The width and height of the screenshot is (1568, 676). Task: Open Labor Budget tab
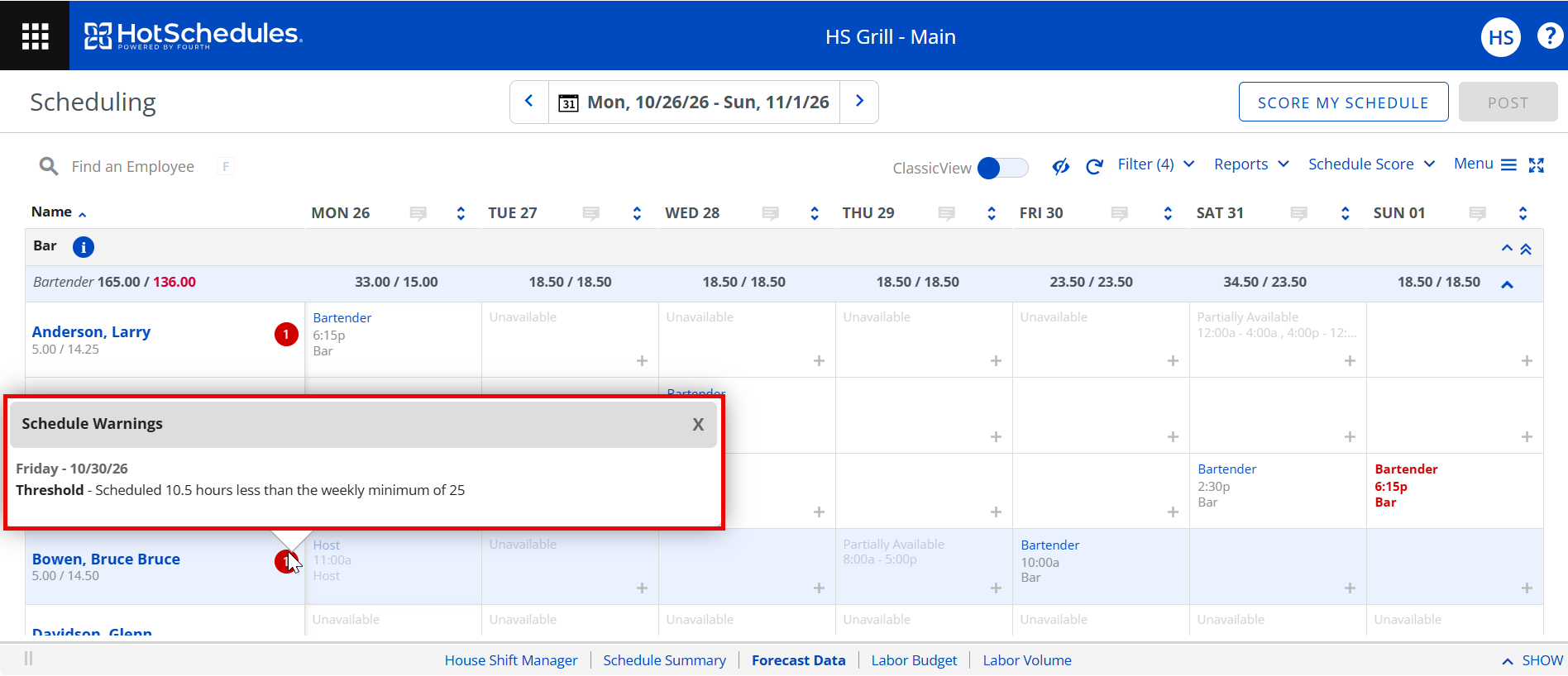pos(914,660)
